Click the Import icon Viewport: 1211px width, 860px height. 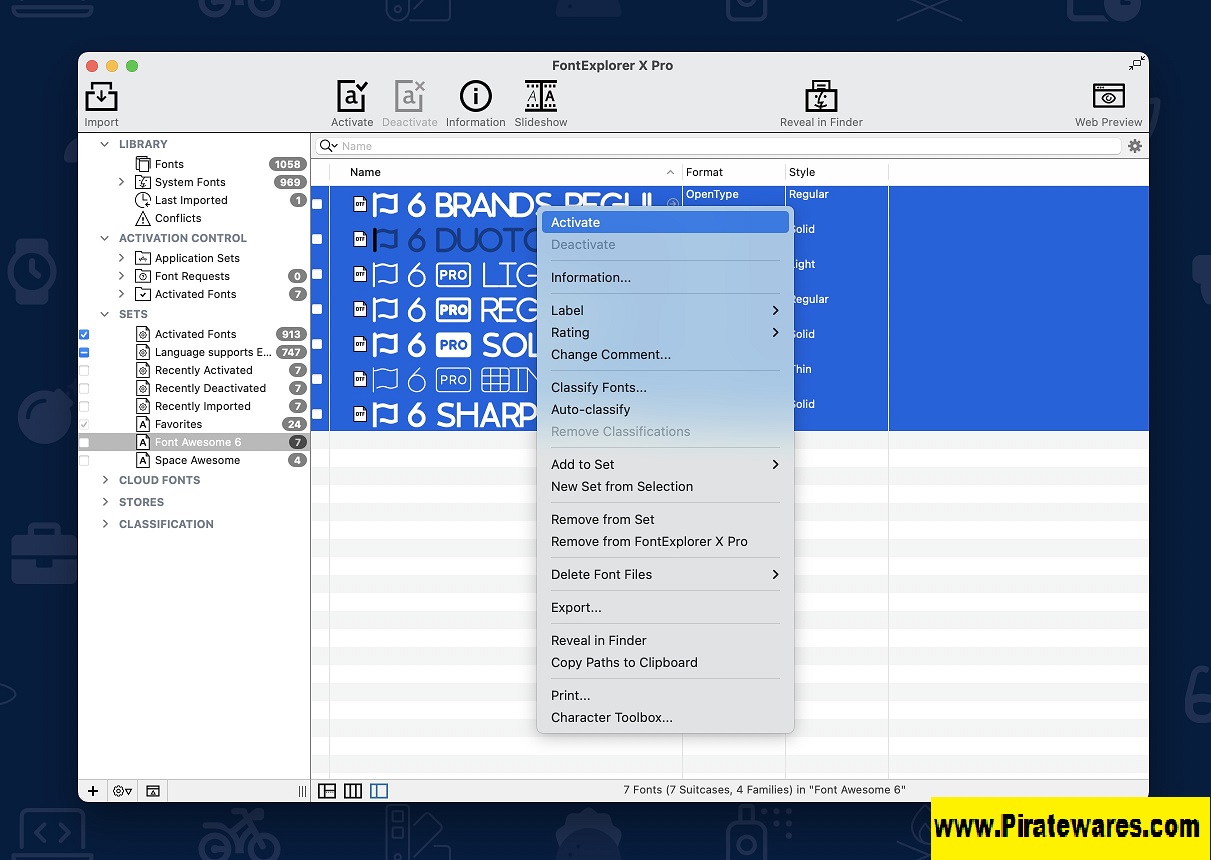(101, 95)
